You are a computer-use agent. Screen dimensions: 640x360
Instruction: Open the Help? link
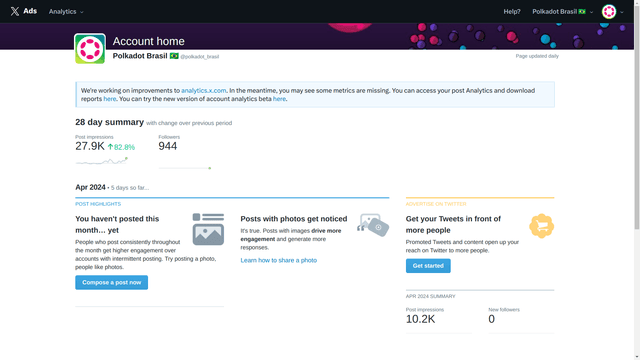tap(512, 12)
